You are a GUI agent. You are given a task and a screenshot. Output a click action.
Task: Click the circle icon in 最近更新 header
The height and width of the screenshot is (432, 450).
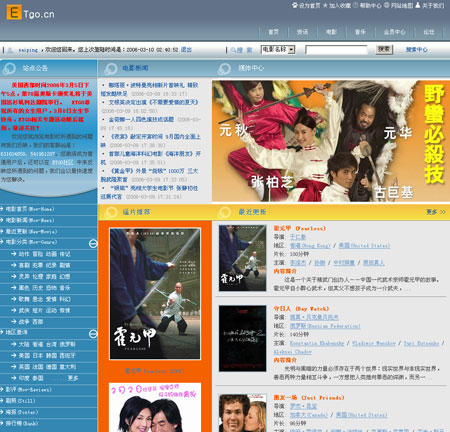click(x=224, y=212)
